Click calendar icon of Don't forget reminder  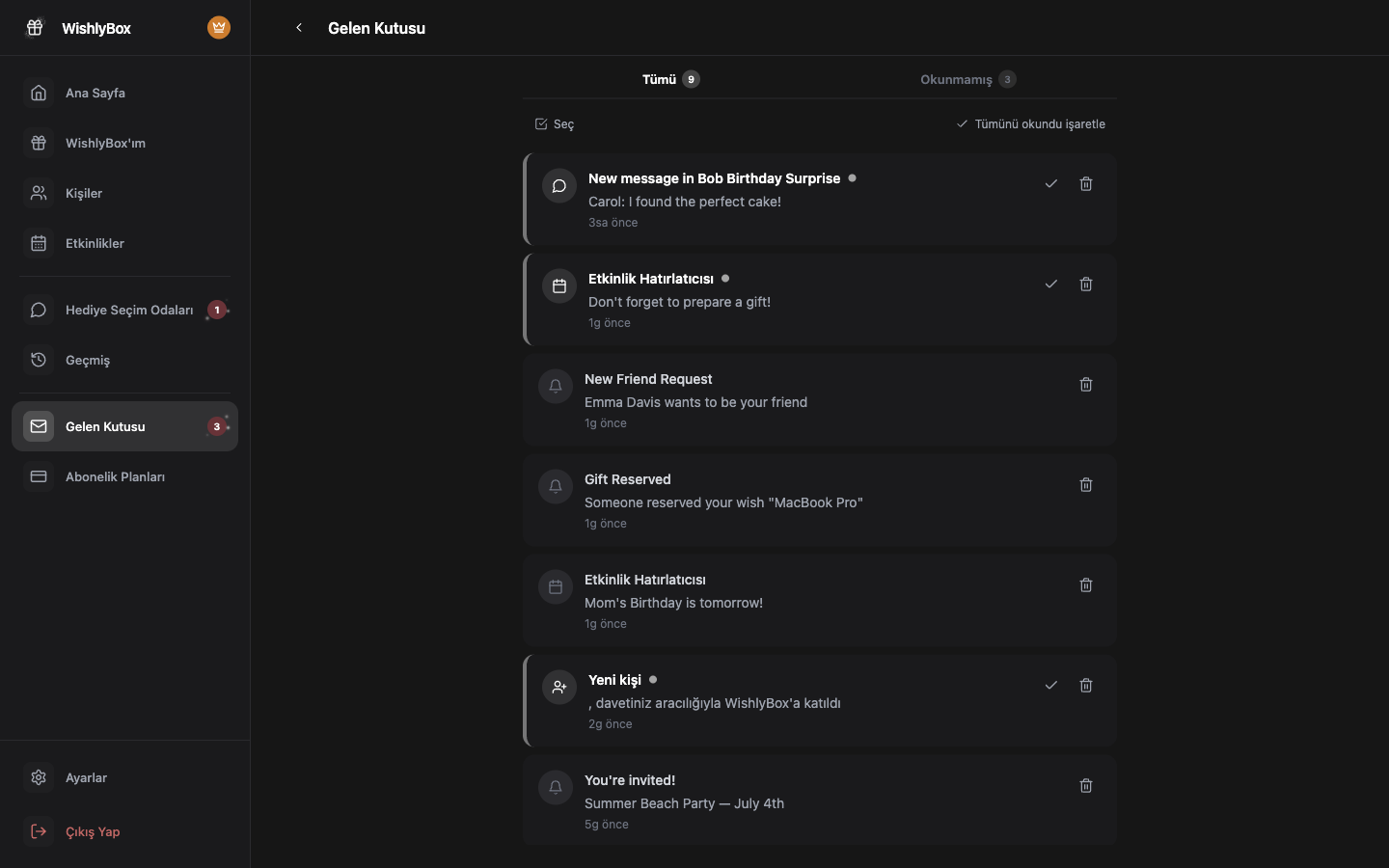tap(559, 286)
